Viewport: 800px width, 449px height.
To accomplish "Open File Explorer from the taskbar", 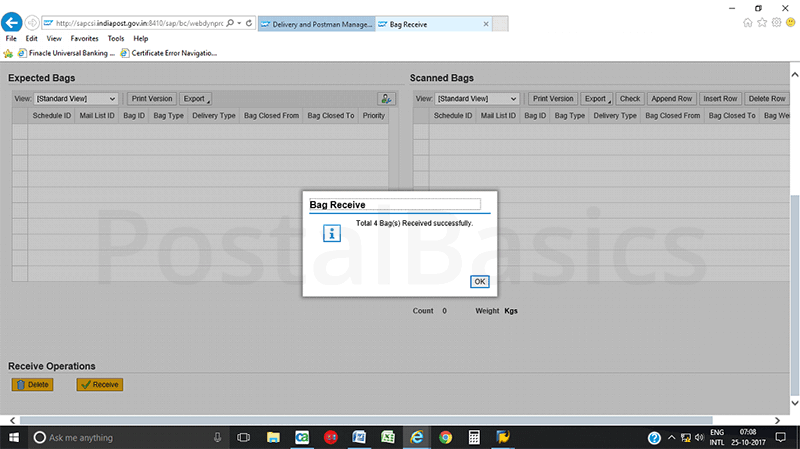I will click(272, 438).
